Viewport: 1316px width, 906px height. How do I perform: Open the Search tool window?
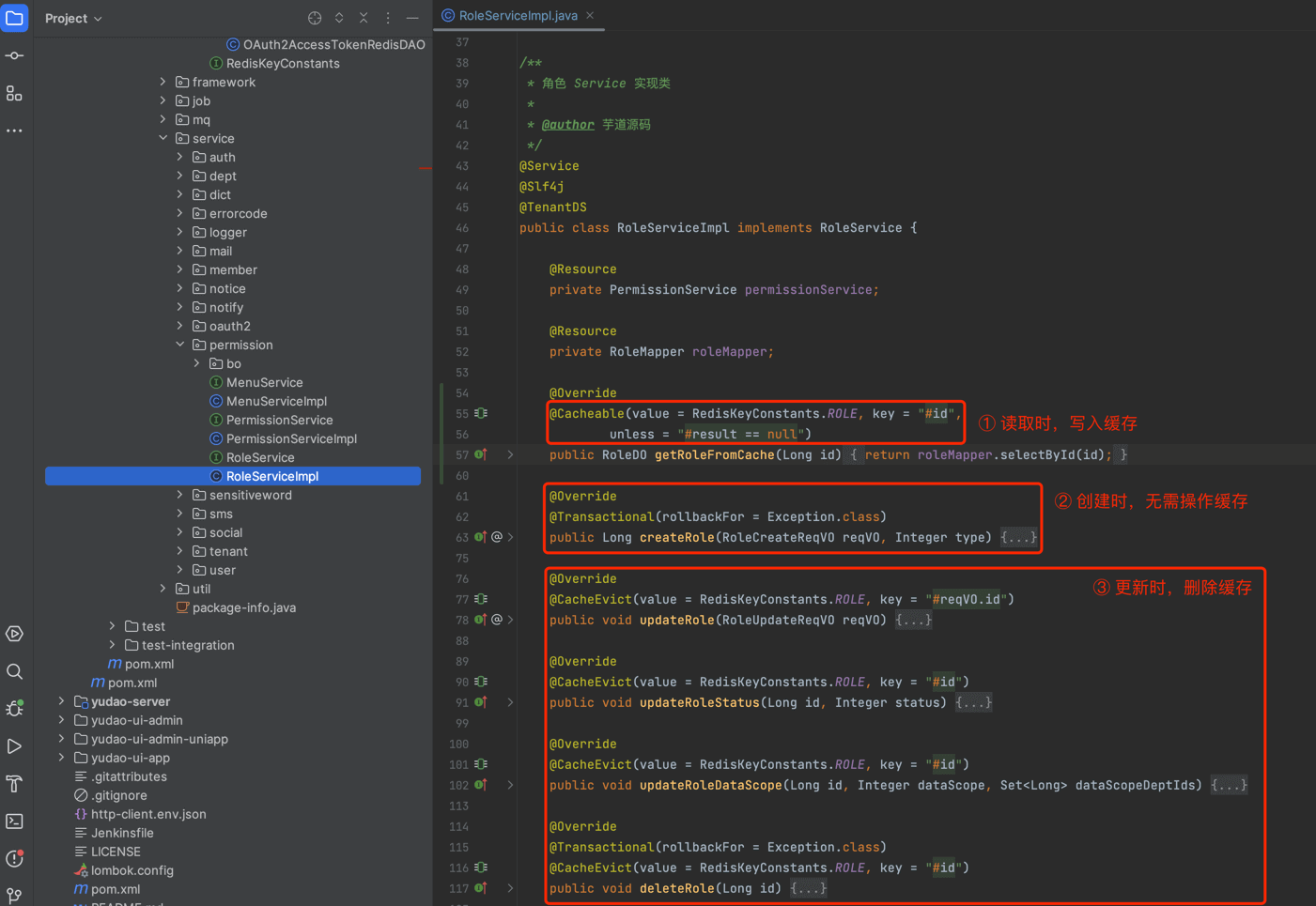[14, 671]
